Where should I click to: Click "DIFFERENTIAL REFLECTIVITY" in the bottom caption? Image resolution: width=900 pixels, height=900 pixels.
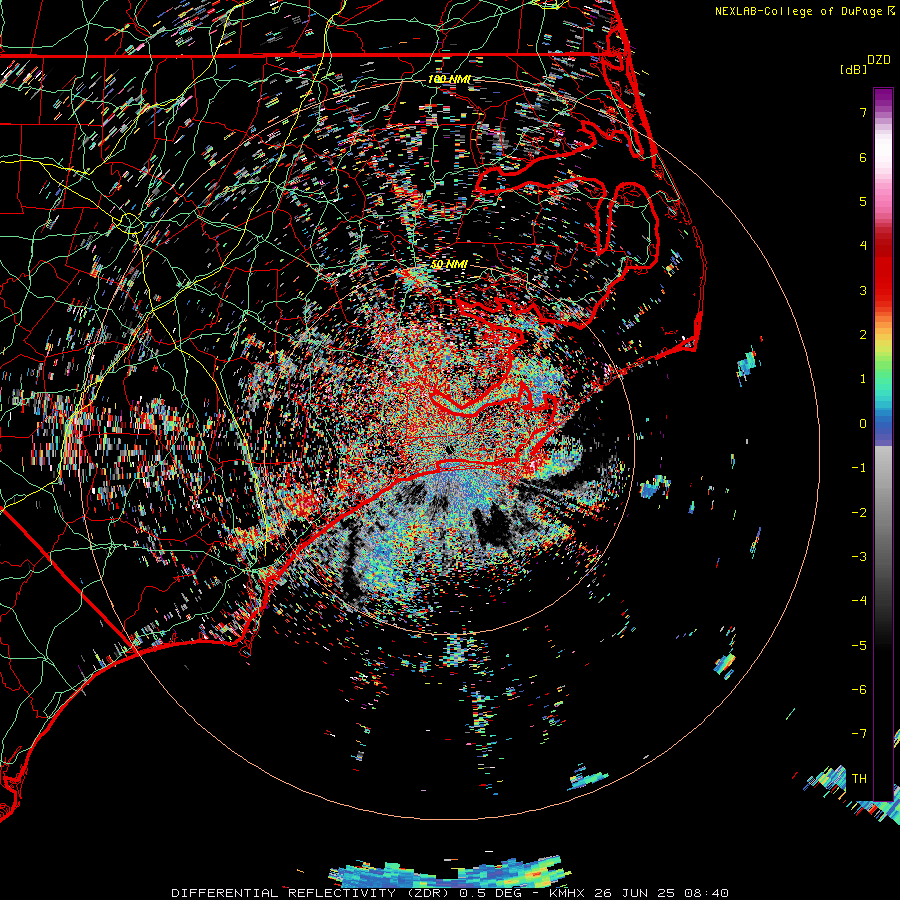click(284, 893)
